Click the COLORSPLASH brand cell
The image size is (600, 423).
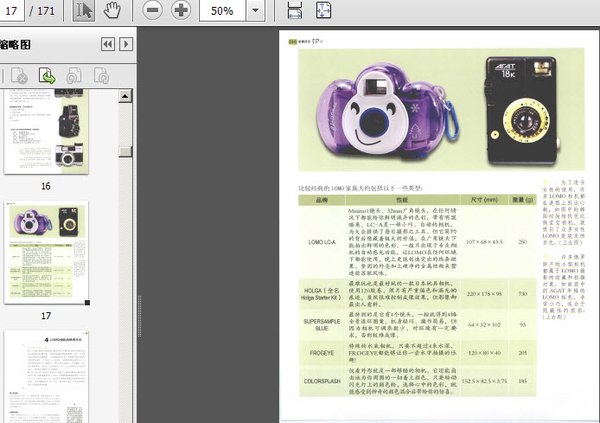[322, 381]
